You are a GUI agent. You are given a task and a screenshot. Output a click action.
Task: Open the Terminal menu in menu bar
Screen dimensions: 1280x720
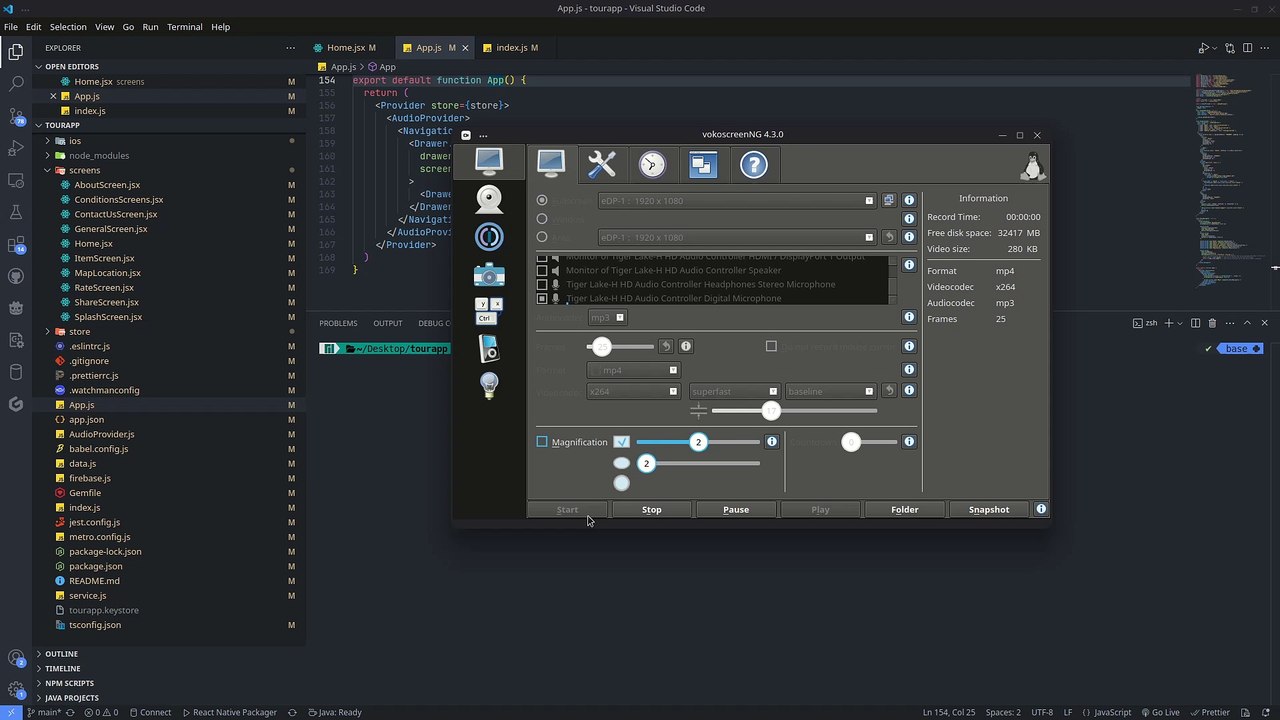184,27
